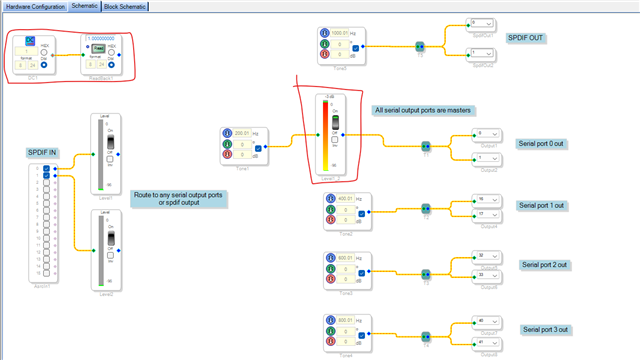Select the HEX radio button in DC1
Screen dimensions: 640x360
[44, 52]
